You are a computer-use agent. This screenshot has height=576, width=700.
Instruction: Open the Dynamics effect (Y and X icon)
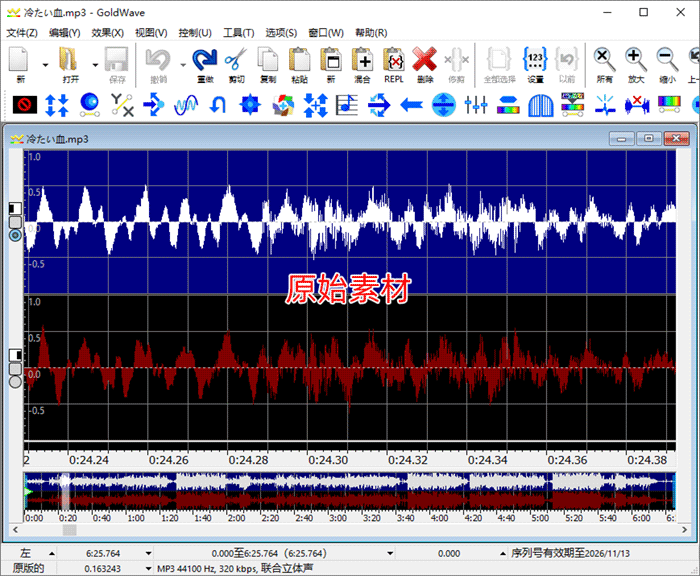click(x=122, y=105)
